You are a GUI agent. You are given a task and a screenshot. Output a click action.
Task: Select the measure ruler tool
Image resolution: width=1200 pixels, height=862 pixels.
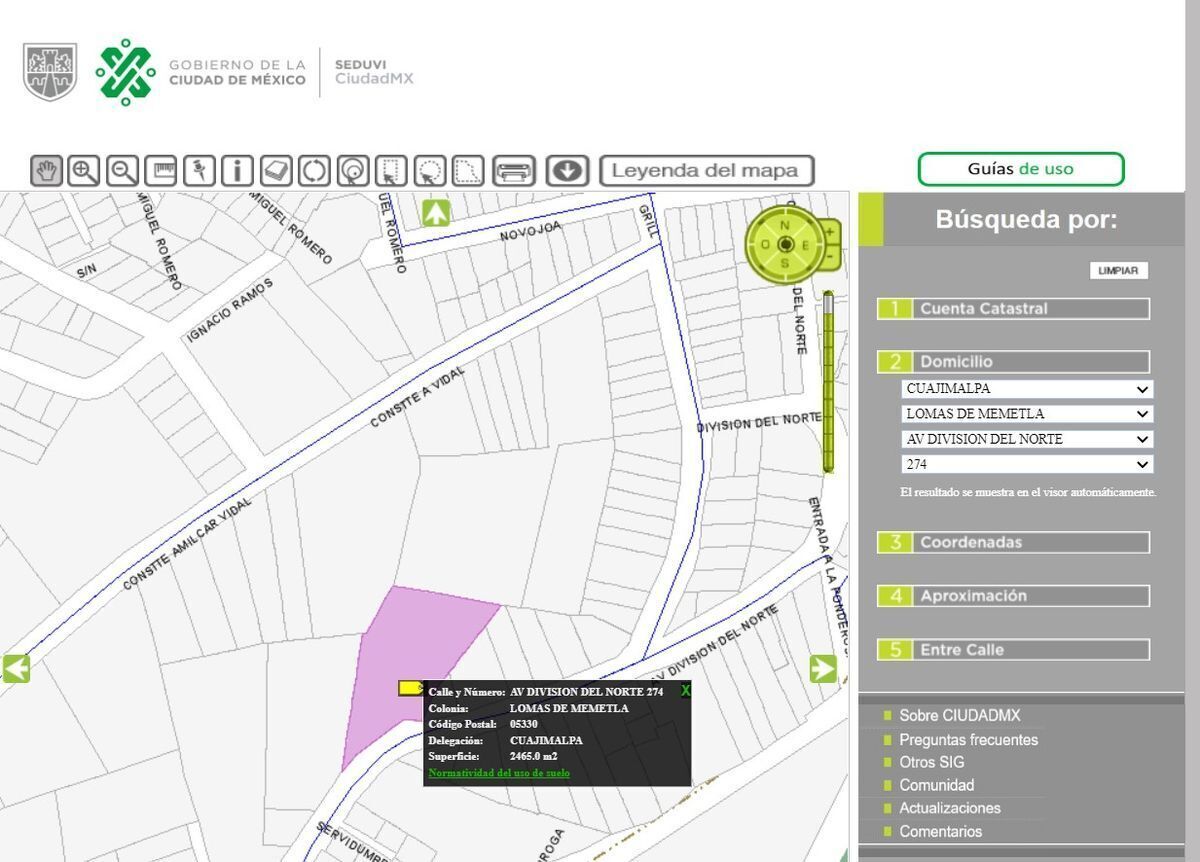coord(160,171)
